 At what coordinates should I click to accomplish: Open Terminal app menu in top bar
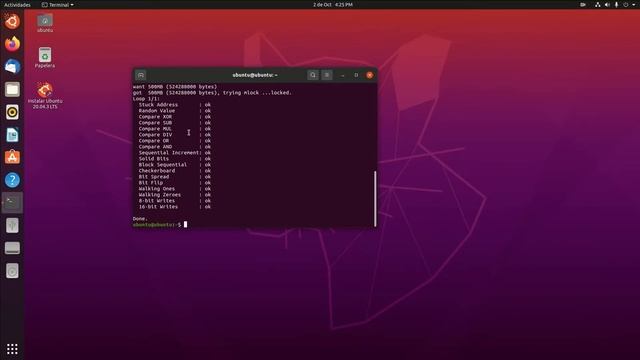point(58,5)
